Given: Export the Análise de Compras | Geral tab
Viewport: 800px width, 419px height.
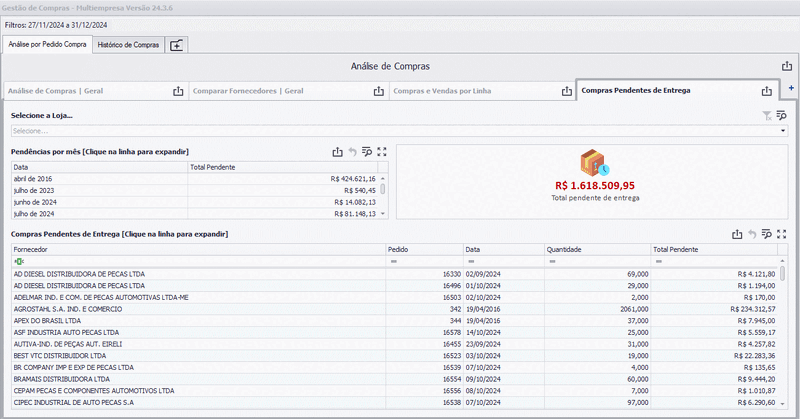Looking at the screenshot, I should point(178,91).
